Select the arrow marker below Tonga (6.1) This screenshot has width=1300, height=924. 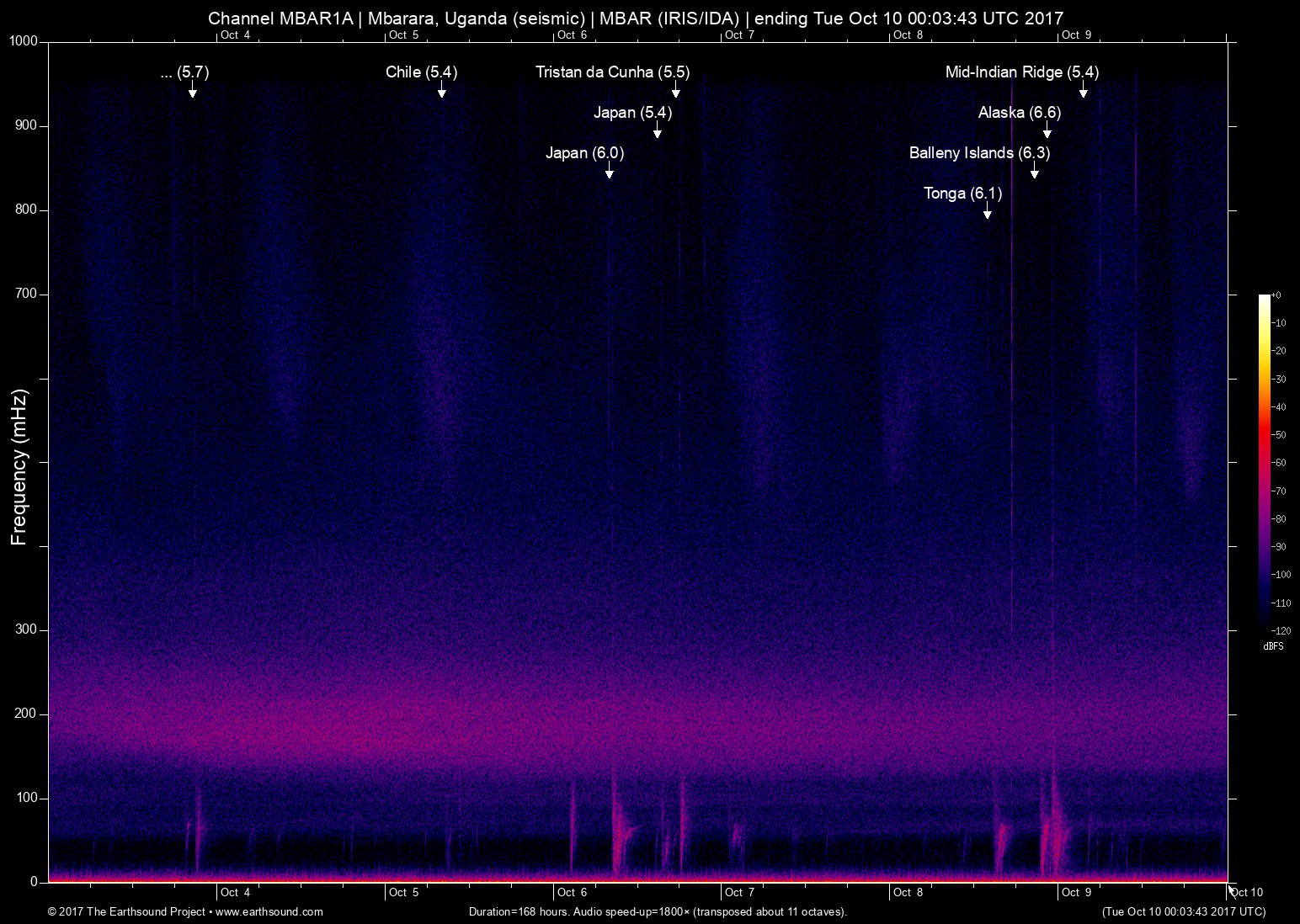pos(987,211)
